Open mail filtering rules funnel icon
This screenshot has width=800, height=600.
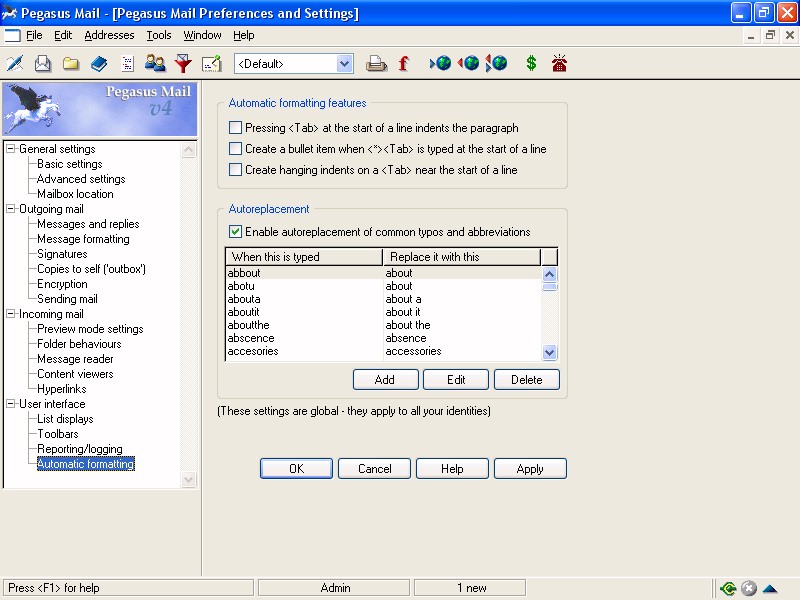[x=183, y=63]
